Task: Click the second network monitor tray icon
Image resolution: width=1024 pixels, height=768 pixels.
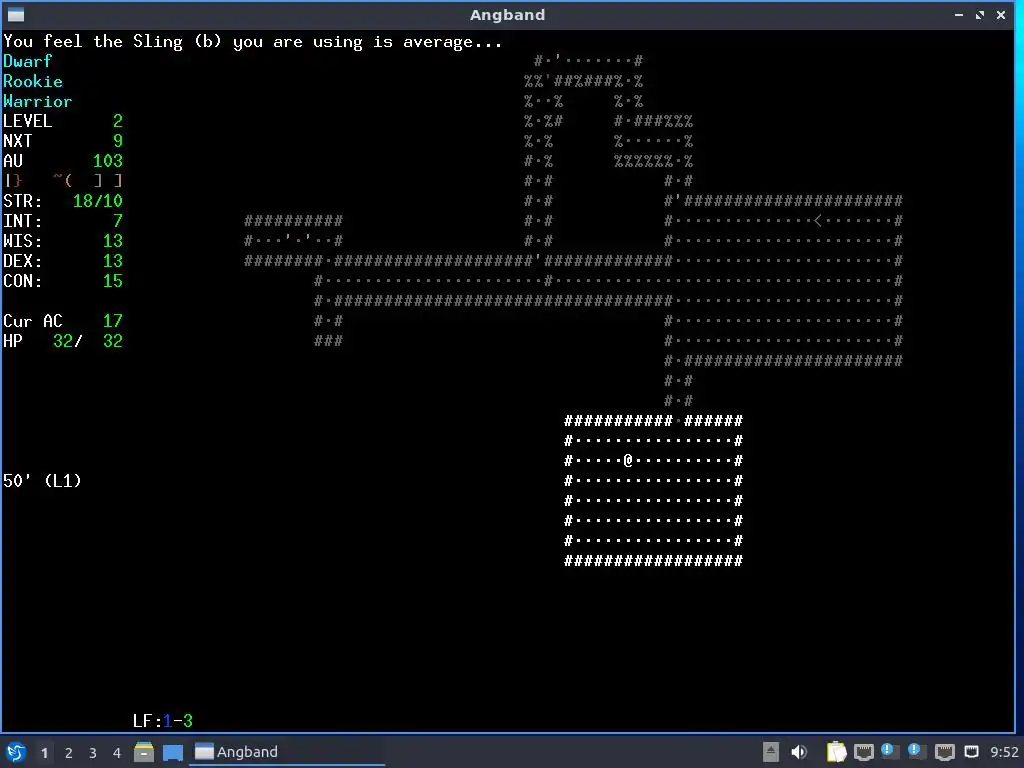Action: click(x=944, y=752)
